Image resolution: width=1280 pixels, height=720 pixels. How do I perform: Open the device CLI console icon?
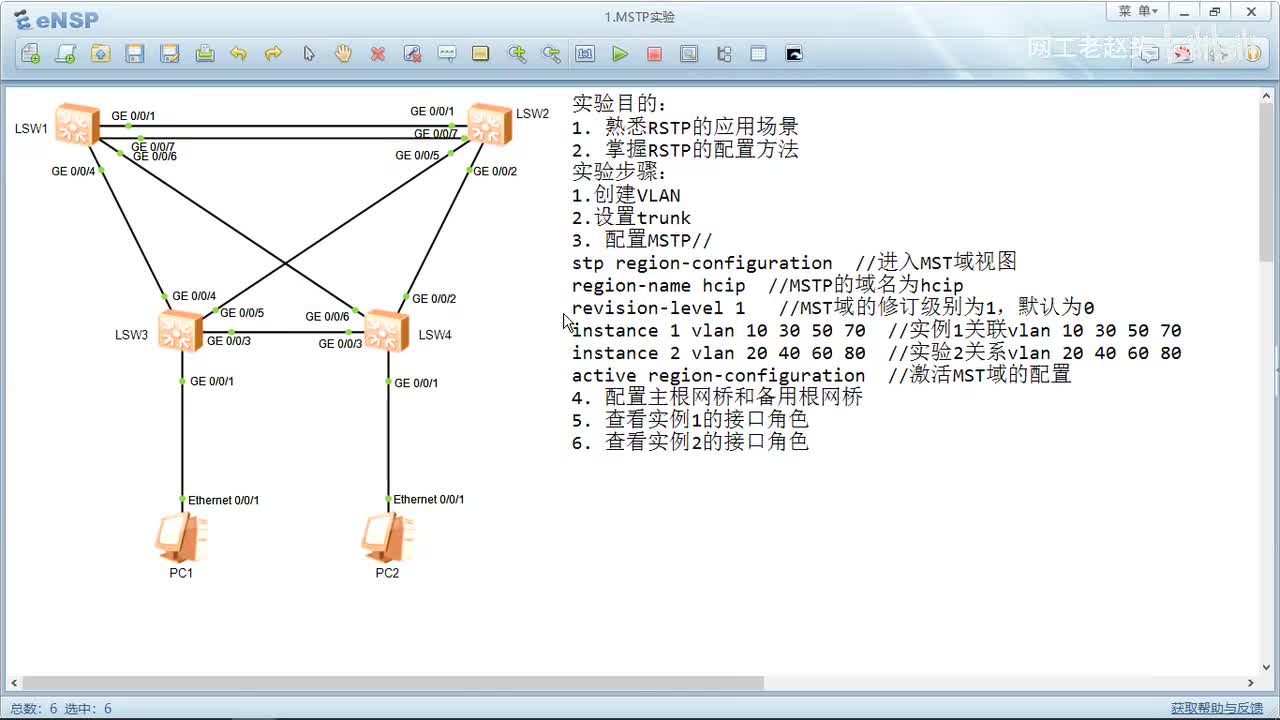click(x=794, y=54)
